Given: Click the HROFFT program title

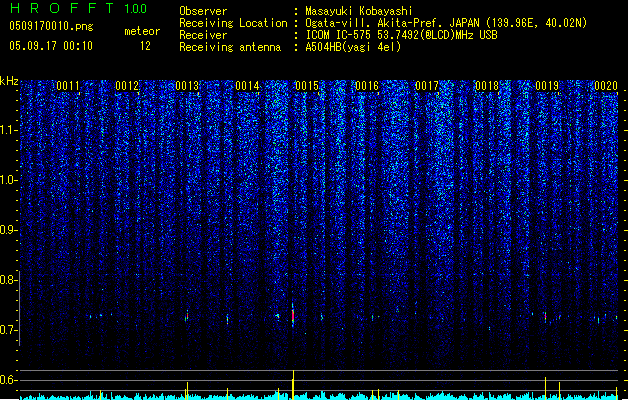Looking at the screenshot, I should pyautogui.click(x=63, y=8).
